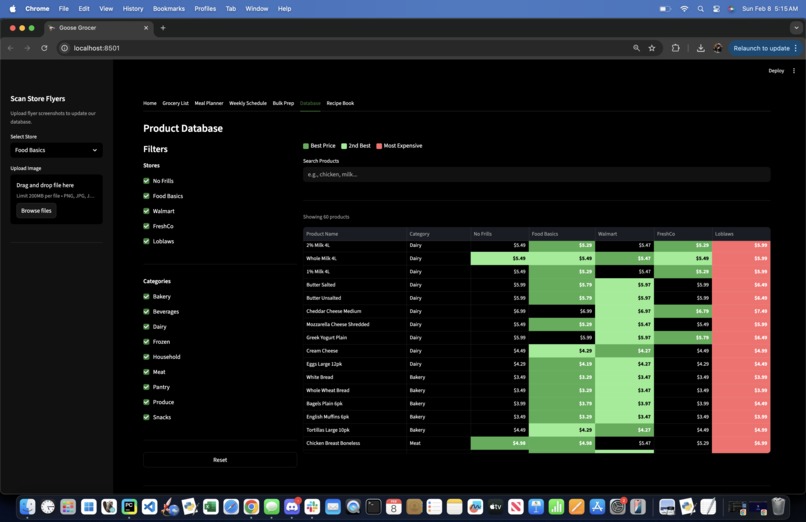Open the Chrome profile avatar

tap(718, 48)
